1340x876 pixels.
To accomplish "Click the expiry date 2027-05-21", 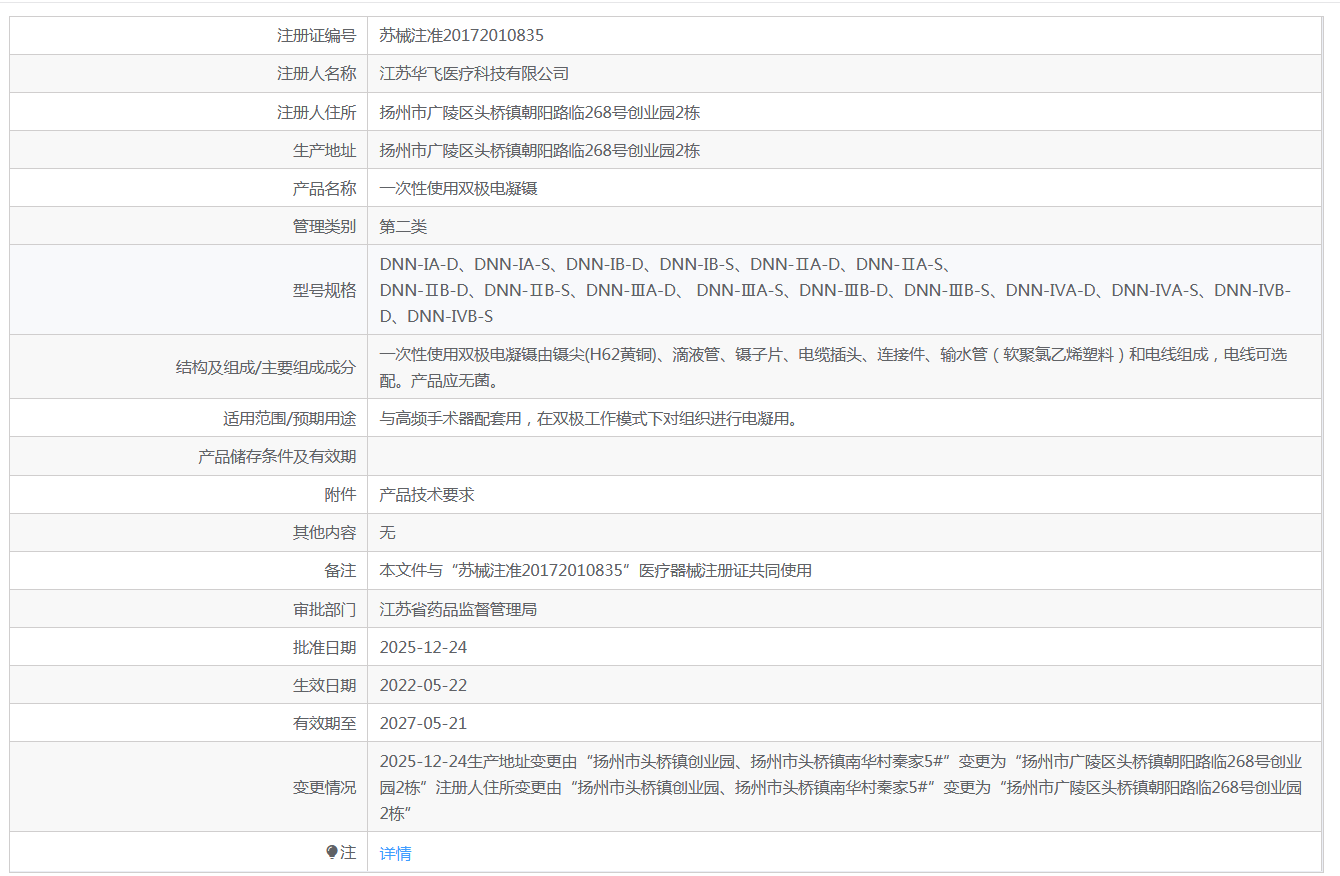I will pyautogui.click(x=423, y=723).
